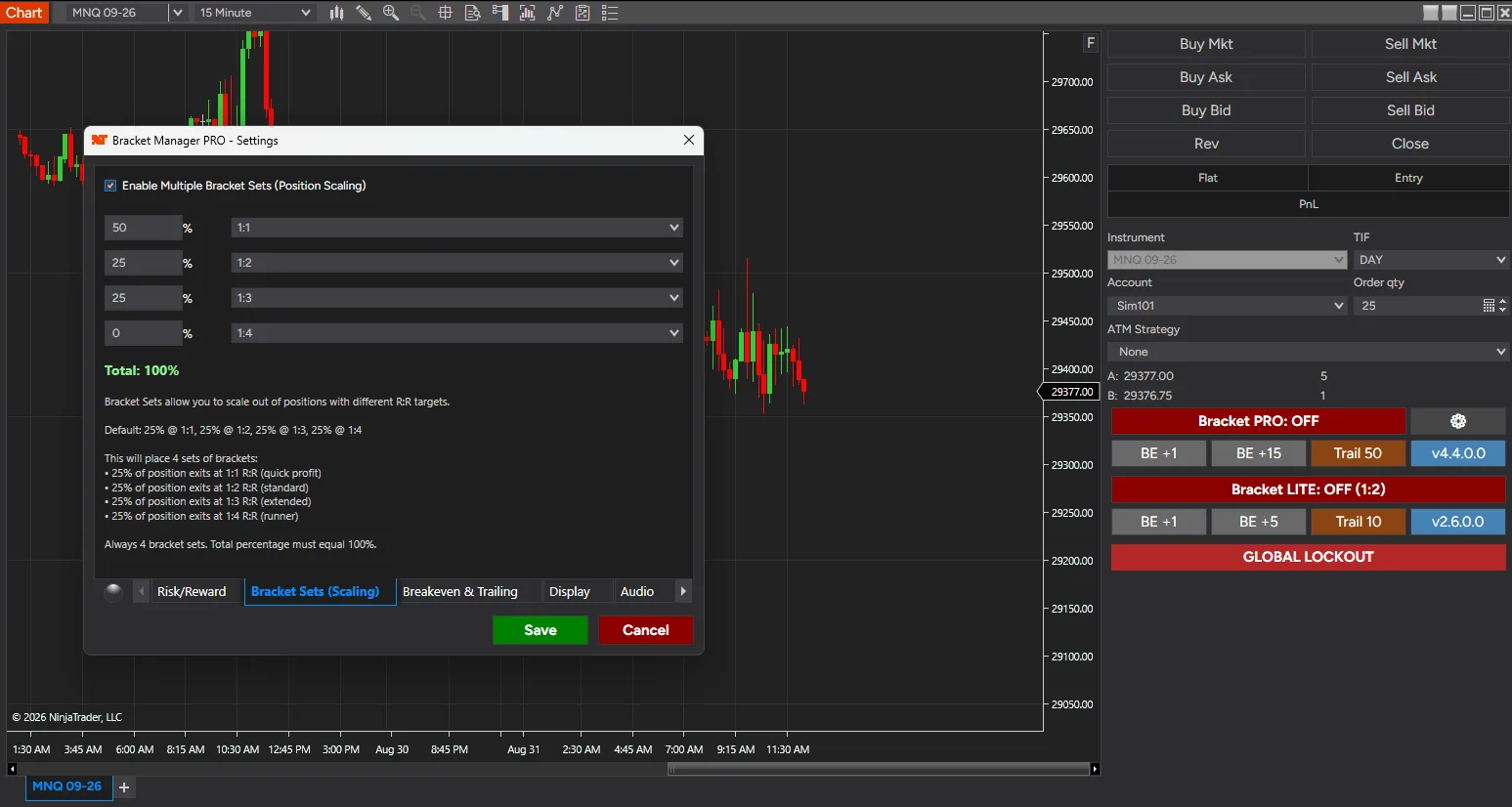
Task: Open the strategies line-graph icon
Action: point(555,13)
